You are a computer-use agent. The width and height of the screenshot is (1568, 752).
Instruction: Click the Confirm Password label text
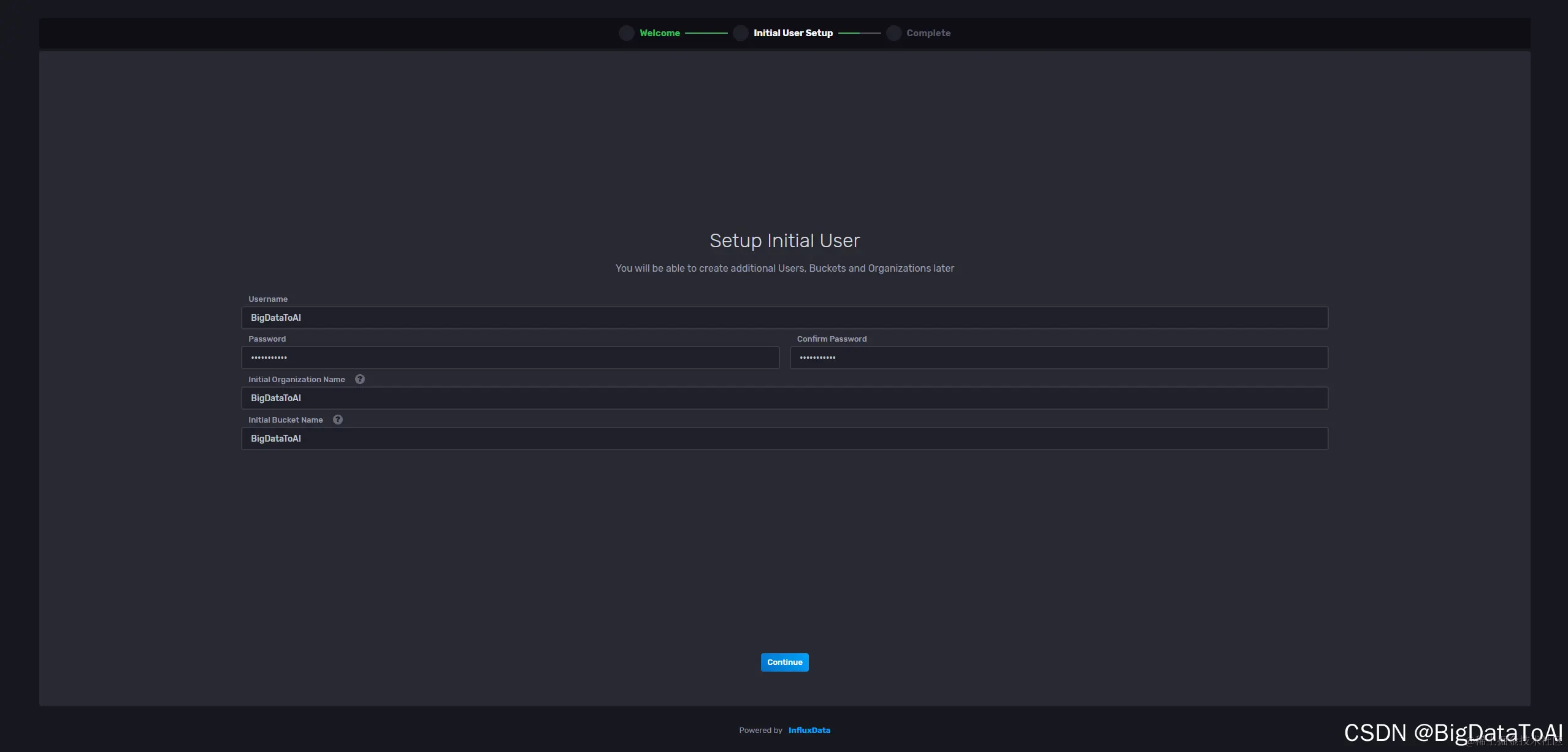(832, 339)
